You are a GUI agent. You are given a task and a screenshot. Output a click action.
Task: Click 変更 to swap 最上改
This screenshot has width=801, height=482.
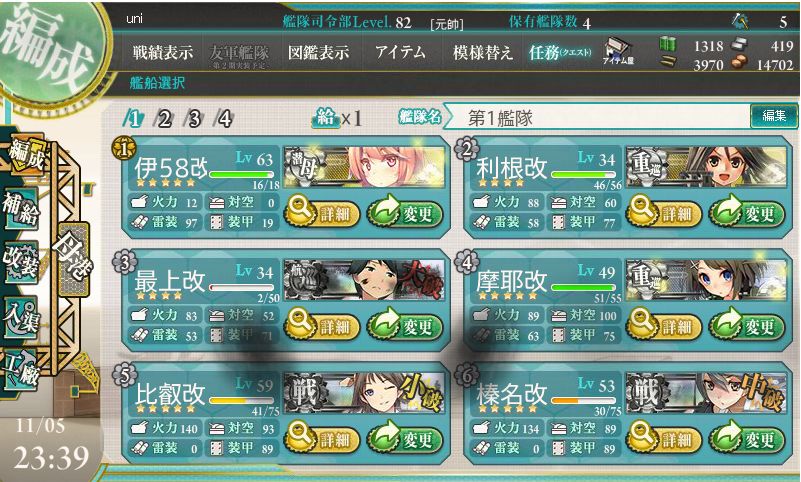[x=406, y=325]
